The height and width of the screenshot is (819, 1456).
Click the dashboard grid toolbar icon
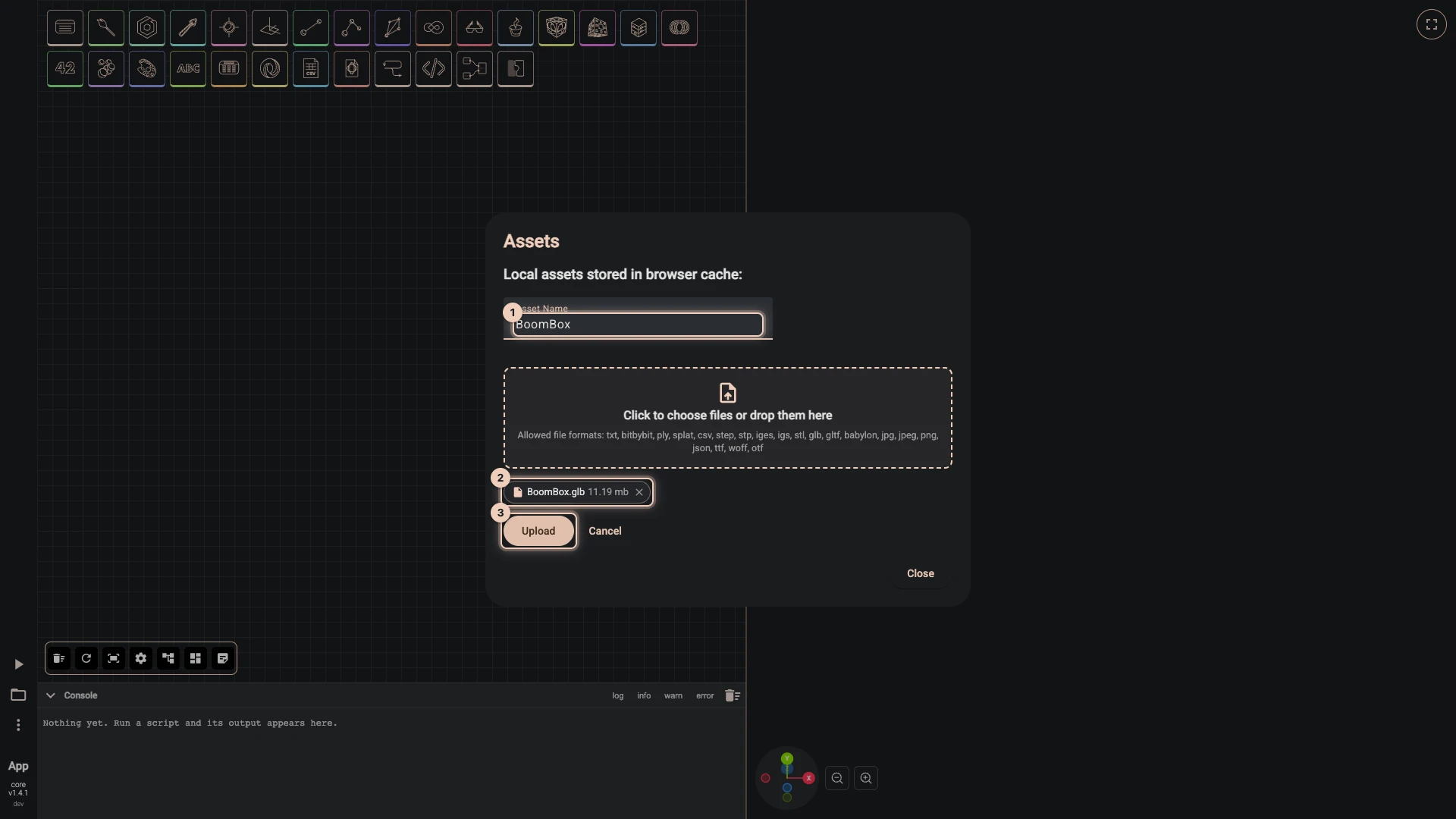pyautogui.click(x=196, y=658)
